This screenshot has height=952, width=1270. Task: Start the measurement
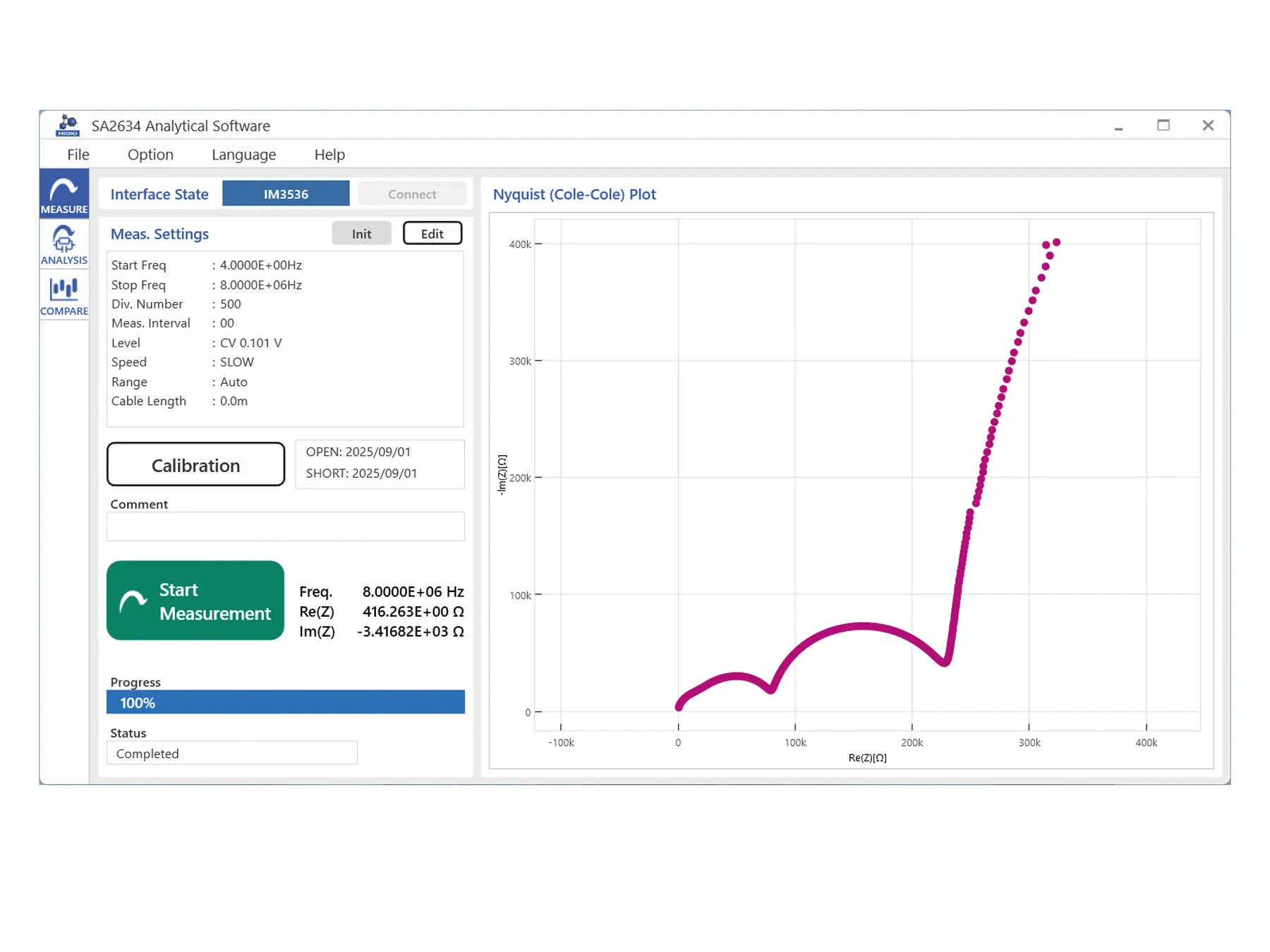[195, 601]
